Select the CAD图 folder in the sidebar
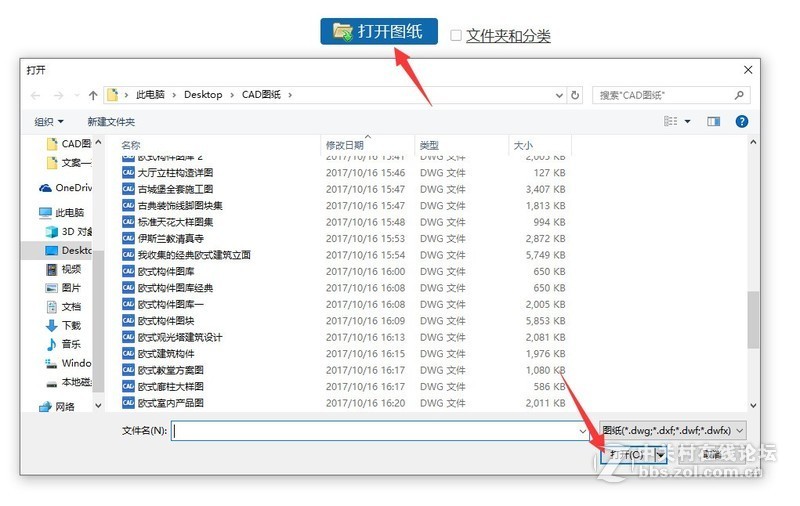The height and width of the screenshot is (506, 800). click(69, 144)
